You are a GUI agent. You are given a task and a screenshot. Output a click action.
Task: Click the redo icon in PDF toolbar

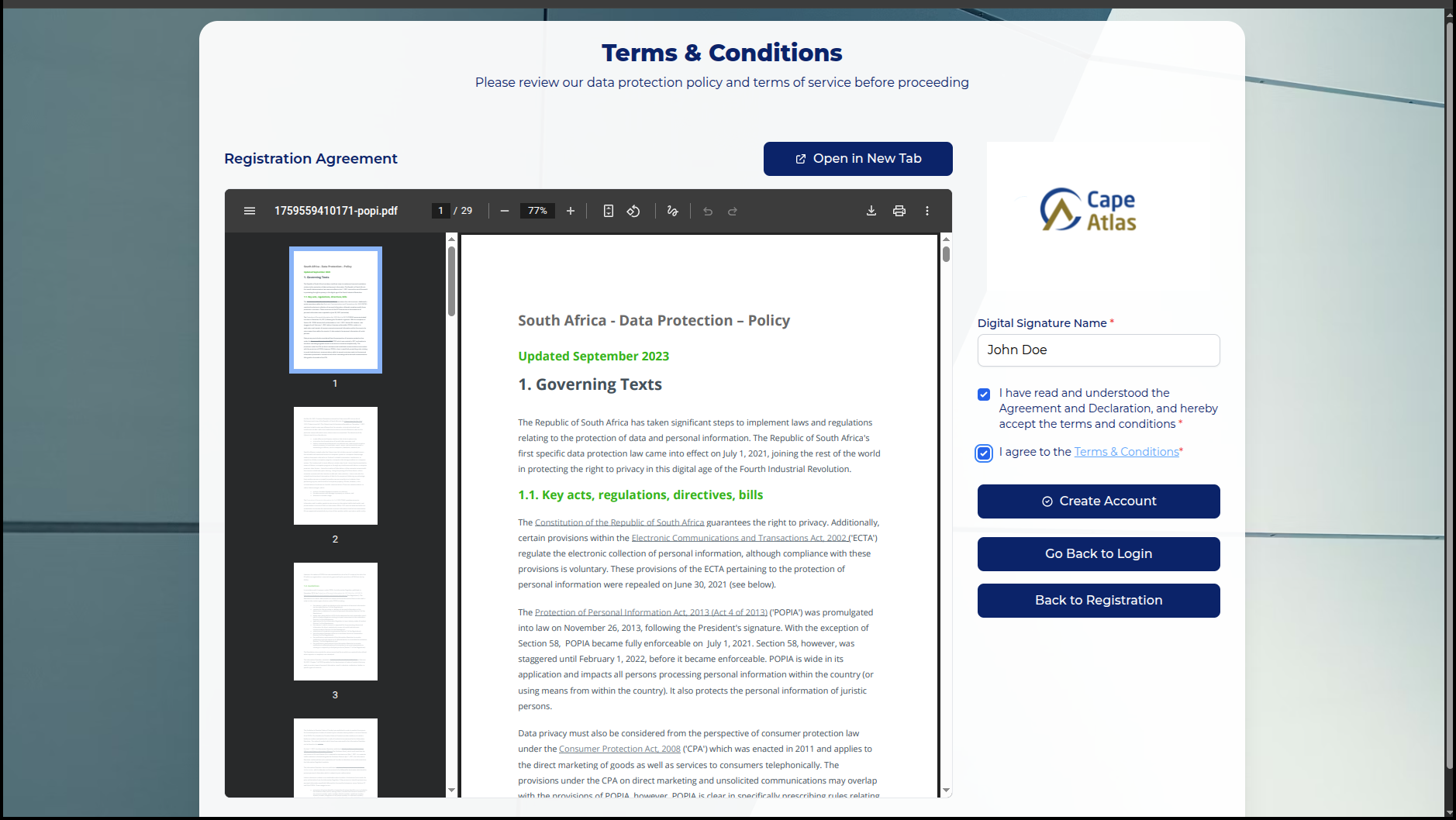tap(733, 211)
